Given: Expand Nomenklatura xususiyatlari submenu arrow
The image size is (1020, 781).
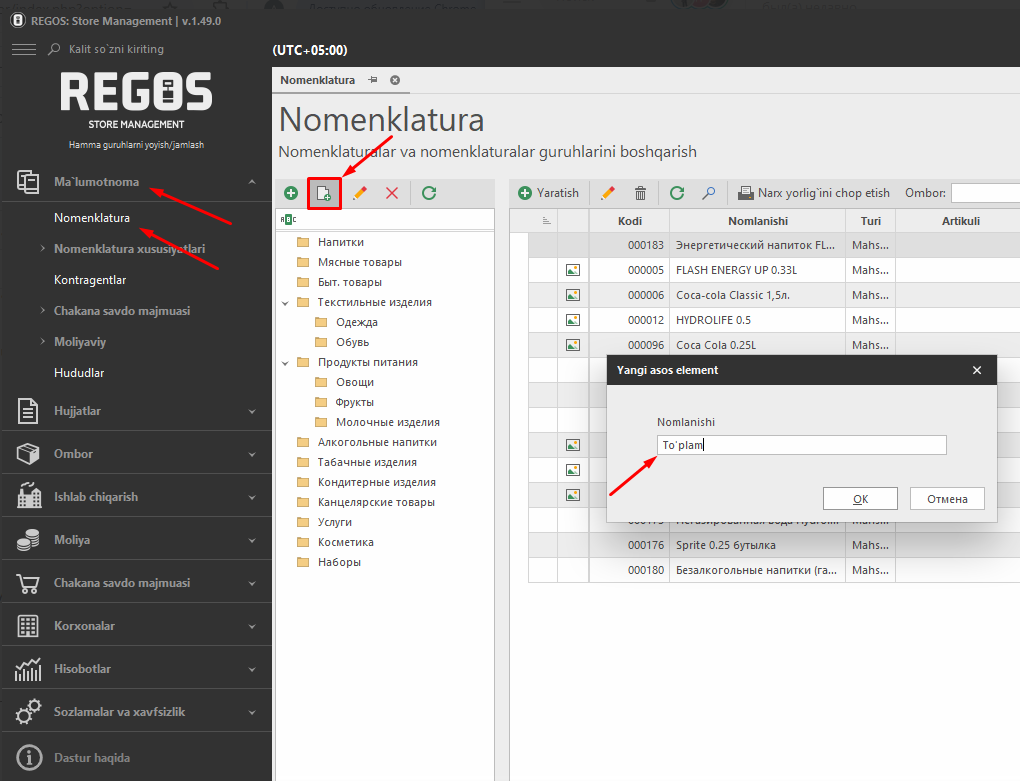Looking at the screenshot, I should click(42, 248).
